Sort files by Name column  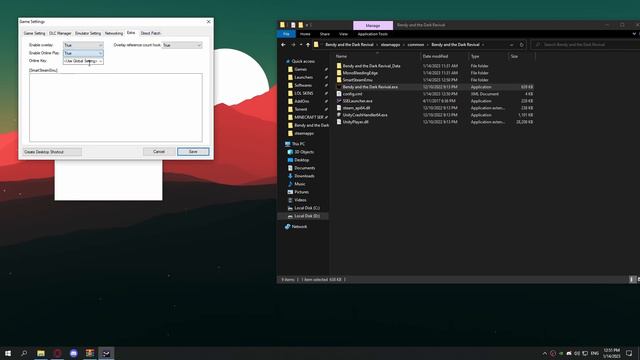click(377, 56)
